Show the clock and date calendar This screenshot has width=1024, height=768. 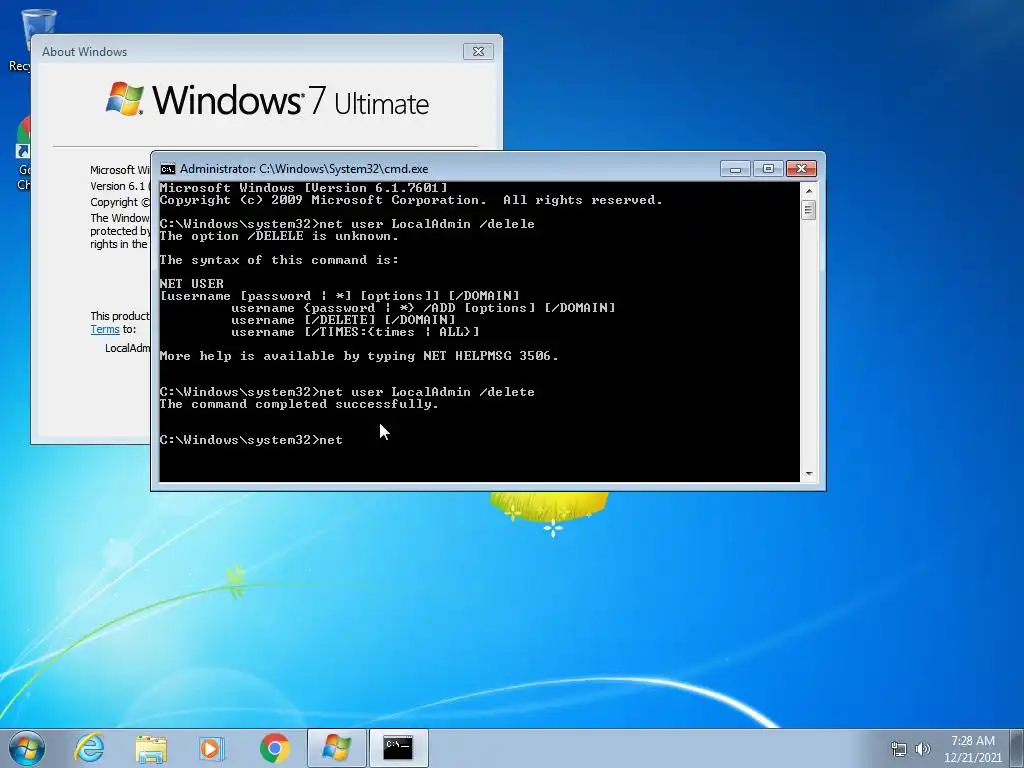pos(972,749)
